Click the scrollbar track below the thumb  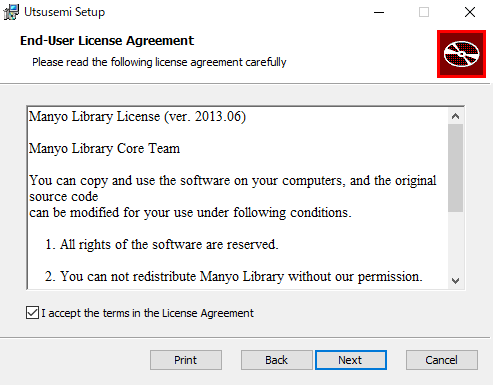pyautogui.click(x=455, y=242)
